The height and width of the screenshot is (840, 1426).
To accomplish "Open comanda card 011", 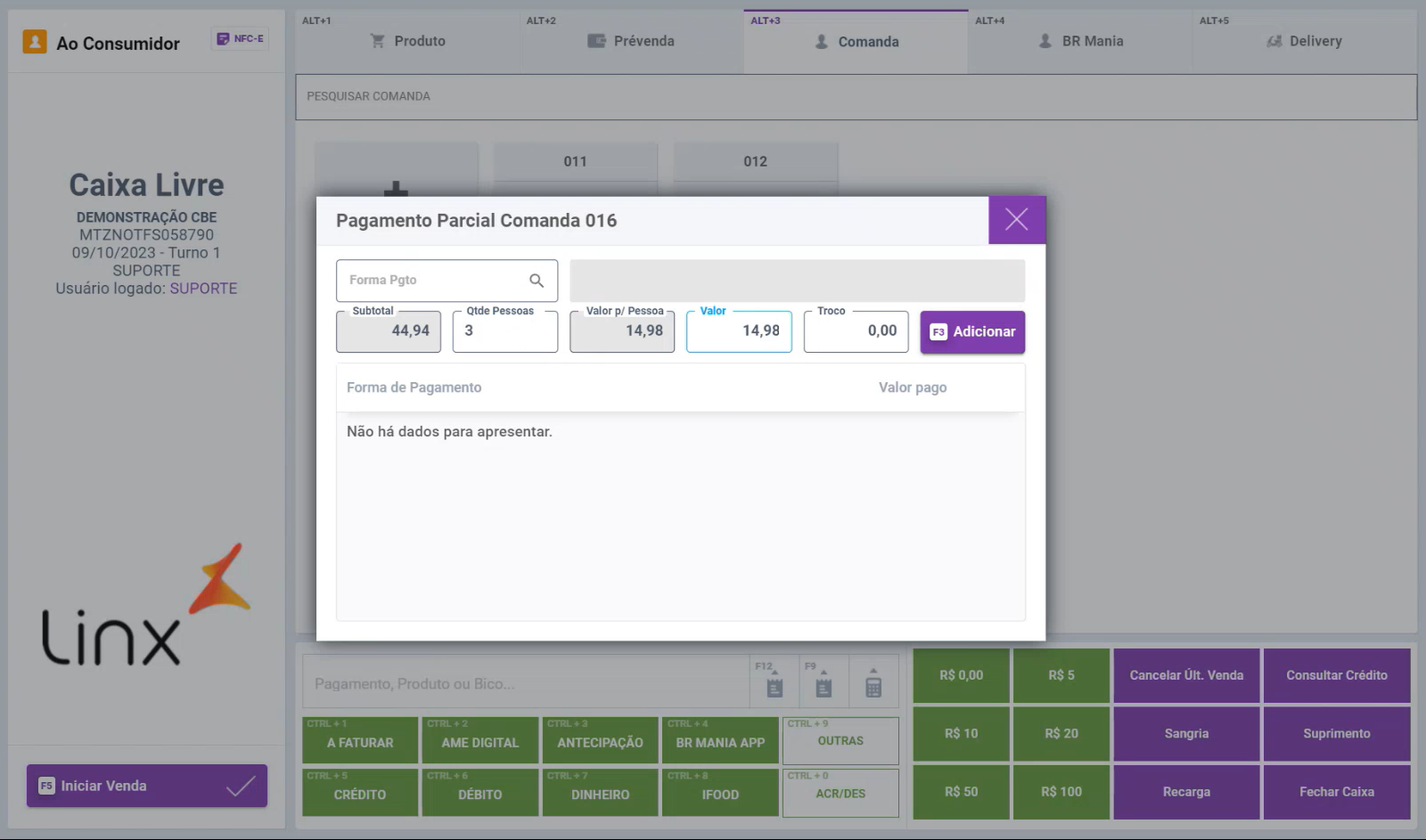I will [x=576, y=169].
